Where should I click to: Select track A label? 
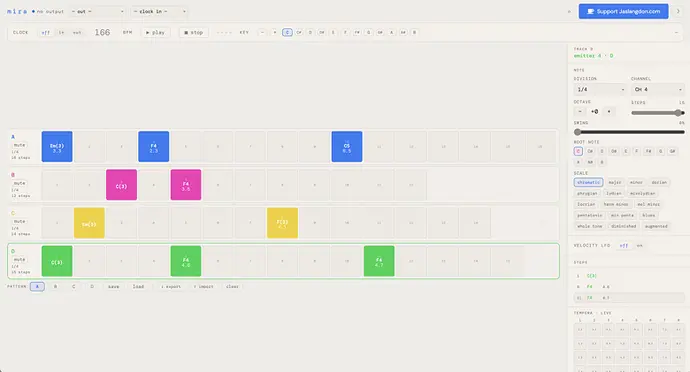(x=13, y=137)
